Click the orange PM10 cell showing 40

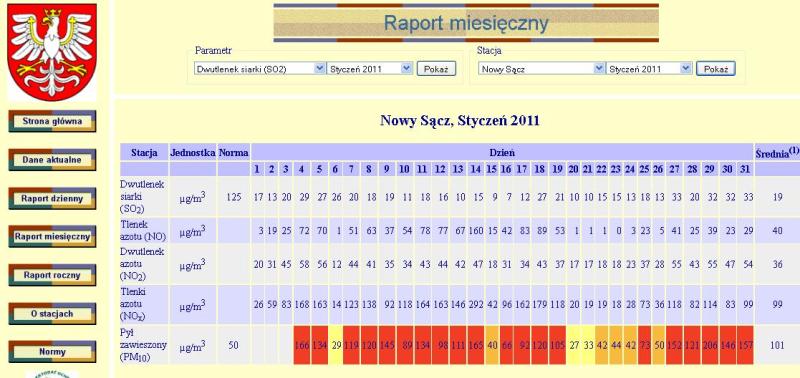pos(492,345)
